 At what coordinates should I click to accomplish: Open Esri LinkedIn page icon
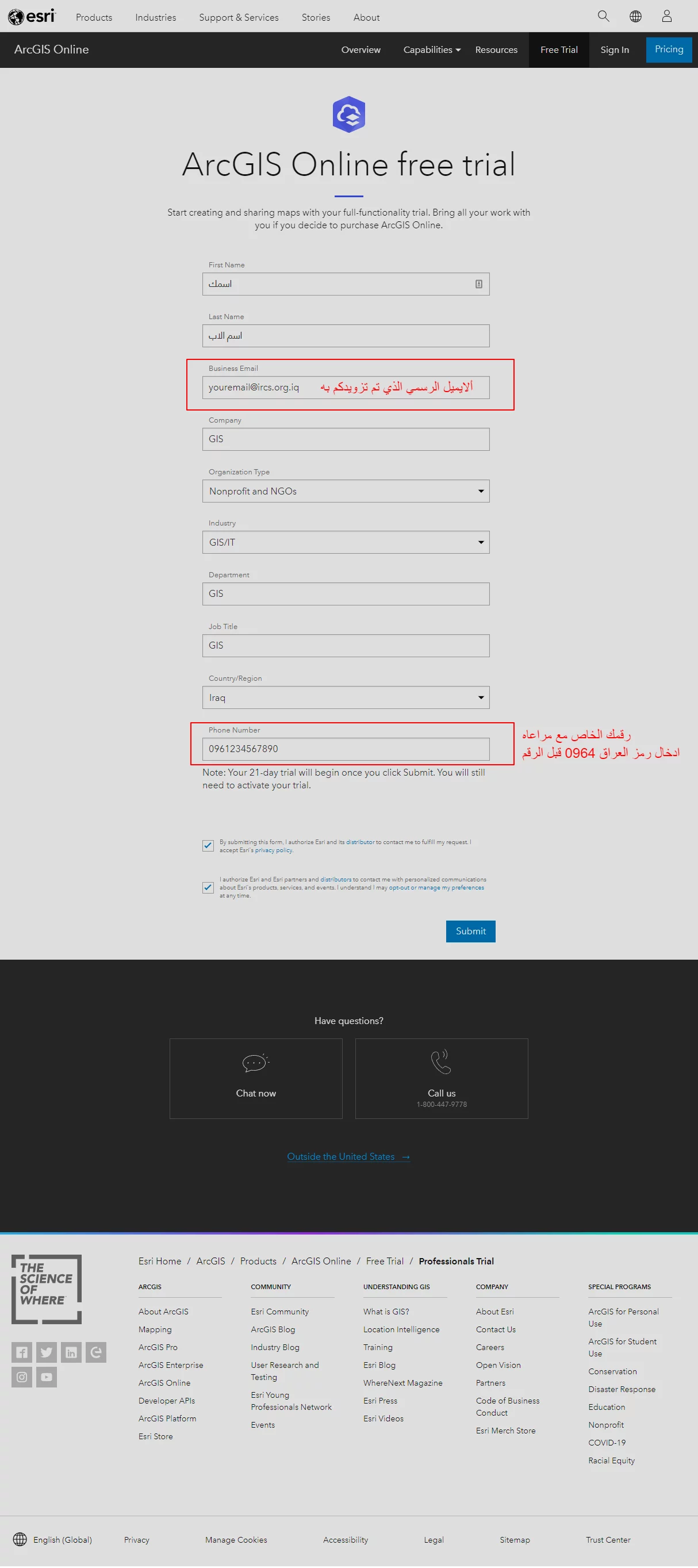coord(71,1353)
